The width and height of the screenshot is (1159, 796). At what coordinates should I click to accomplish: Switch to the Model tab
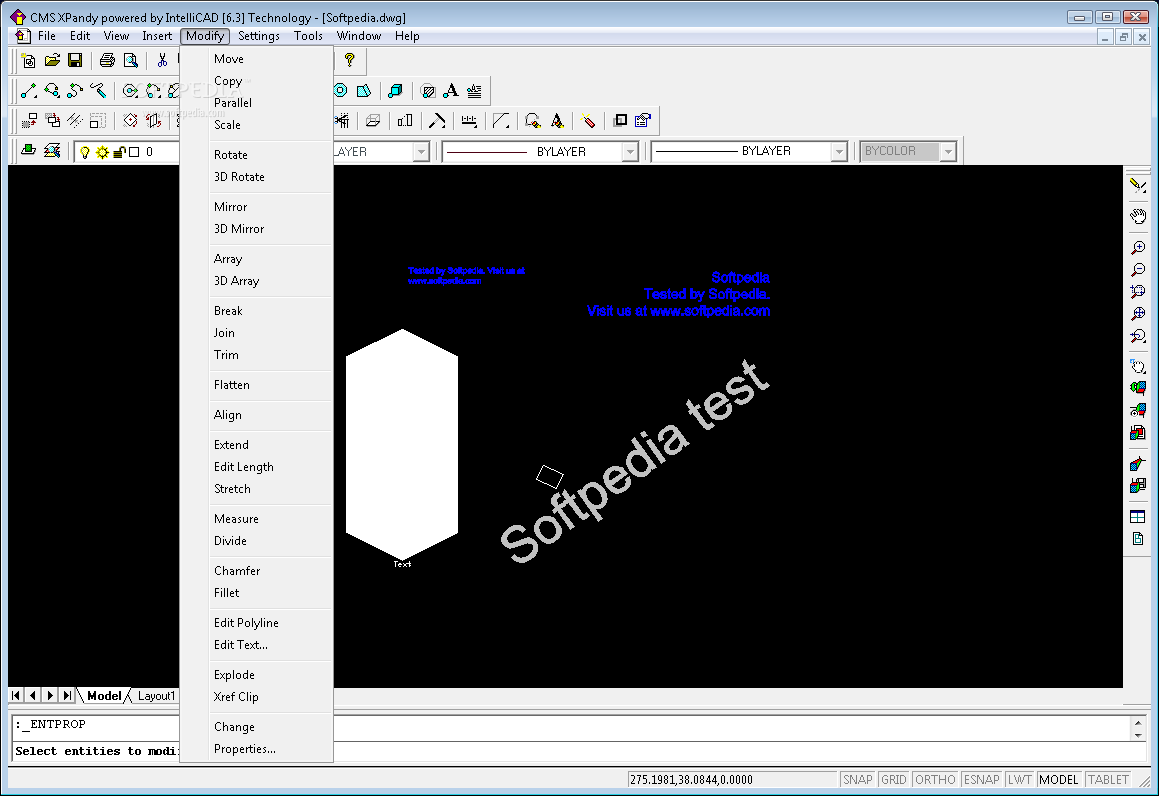tap(103, 696)
